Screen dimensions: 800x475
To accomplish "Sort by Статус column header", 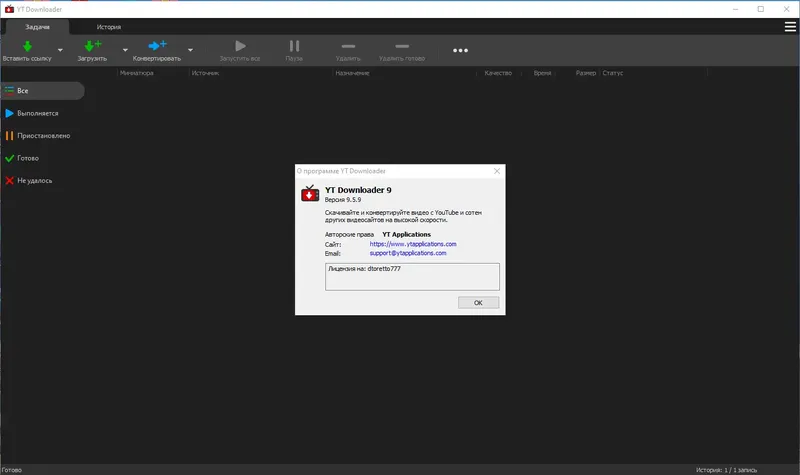I will tap(613, 73).
